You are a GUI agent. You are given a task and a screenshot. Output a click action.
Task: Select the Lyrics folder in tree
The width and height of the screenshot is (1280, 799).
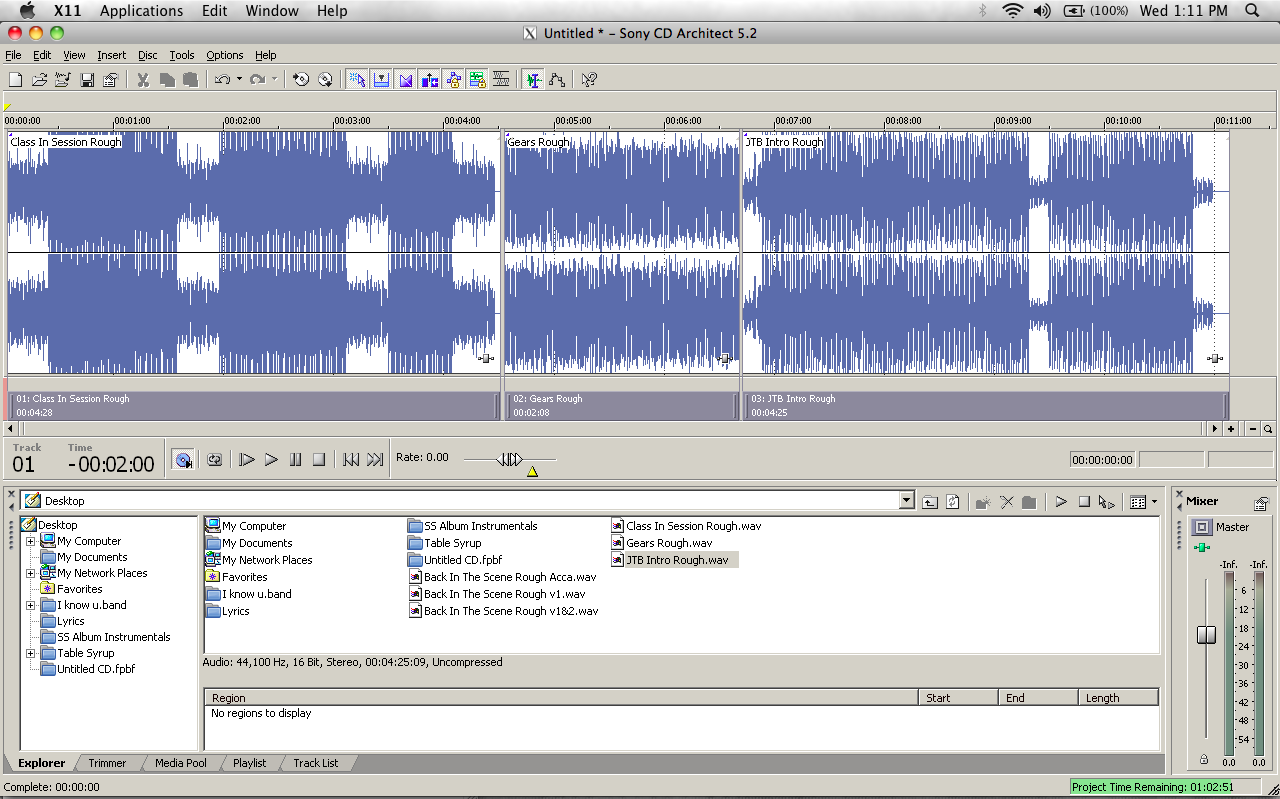(63, 621)
